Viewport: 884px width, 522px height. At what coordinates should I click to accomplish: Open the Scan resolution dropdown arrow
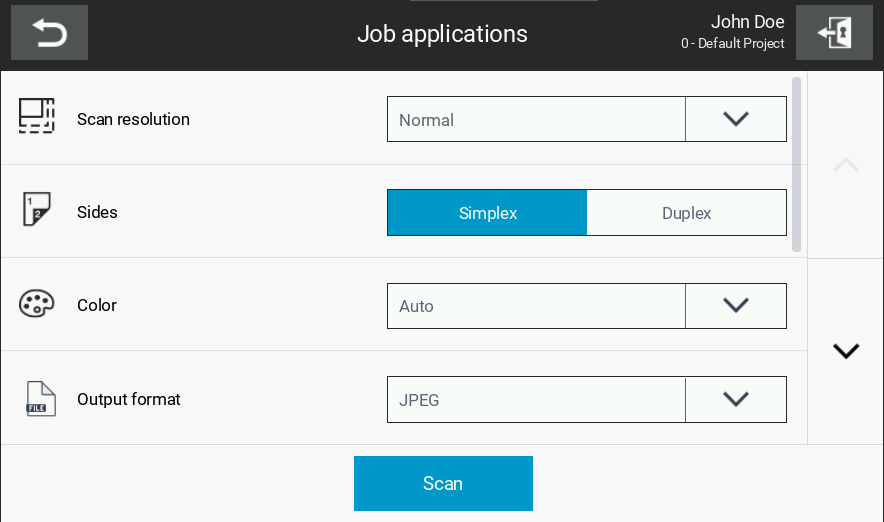tap(736, 119)
